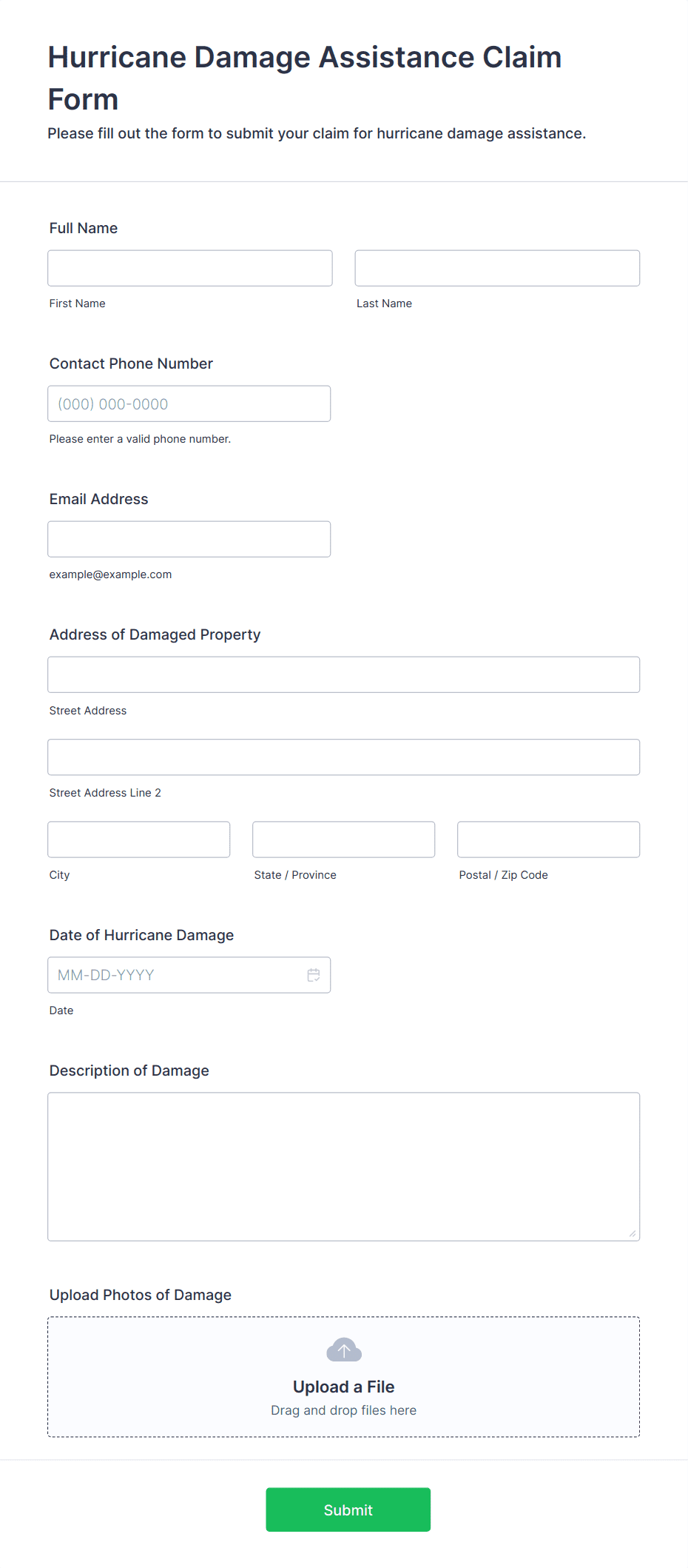The width and height of the screenshot is (688, 1568).
Task: Focus the Street Address Line 2 field
Action: [344, 757]
